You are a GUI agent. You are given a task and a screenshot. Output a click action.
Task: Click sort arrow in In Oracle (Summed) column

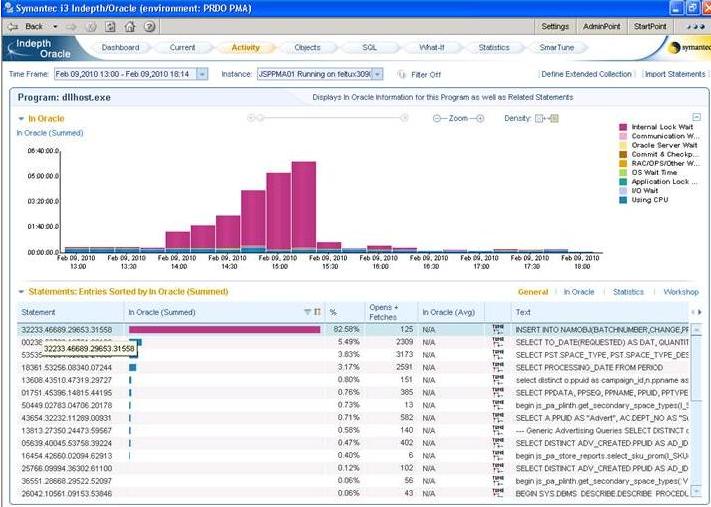[x=307, y=312]
